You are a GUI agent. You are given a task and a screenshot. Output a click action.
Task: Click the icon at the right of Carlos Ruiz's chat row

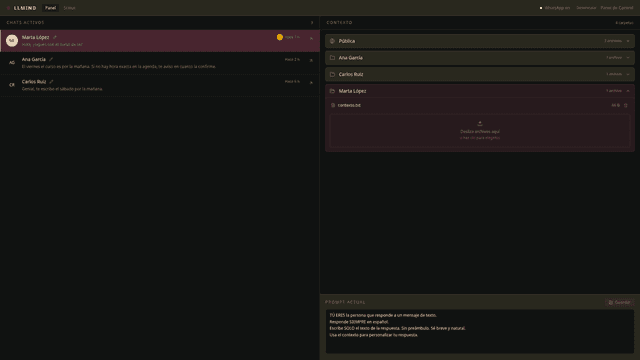pos(311,83)
